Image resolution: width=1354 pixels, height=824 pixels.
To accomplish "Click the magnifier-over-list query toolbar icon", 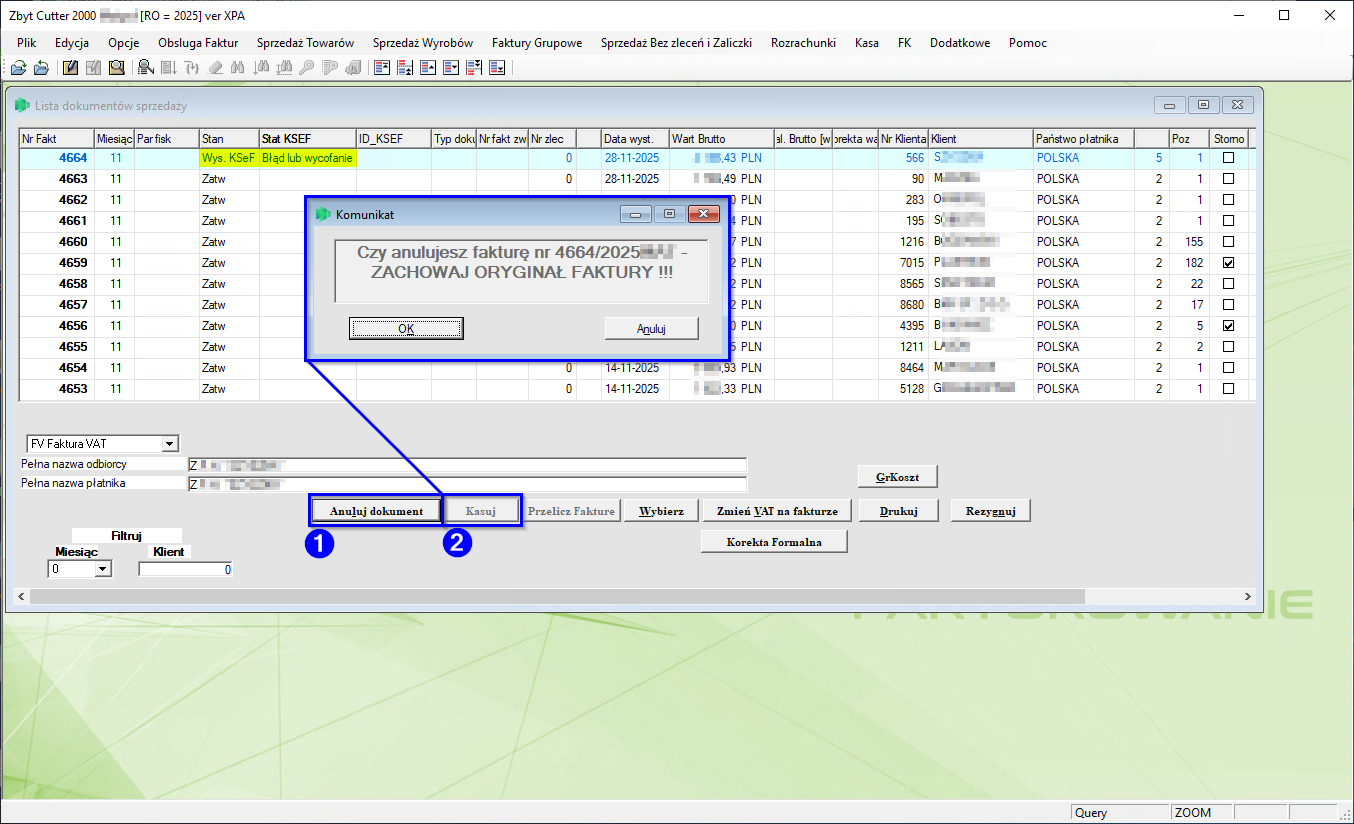I will [x=146, y=68].
